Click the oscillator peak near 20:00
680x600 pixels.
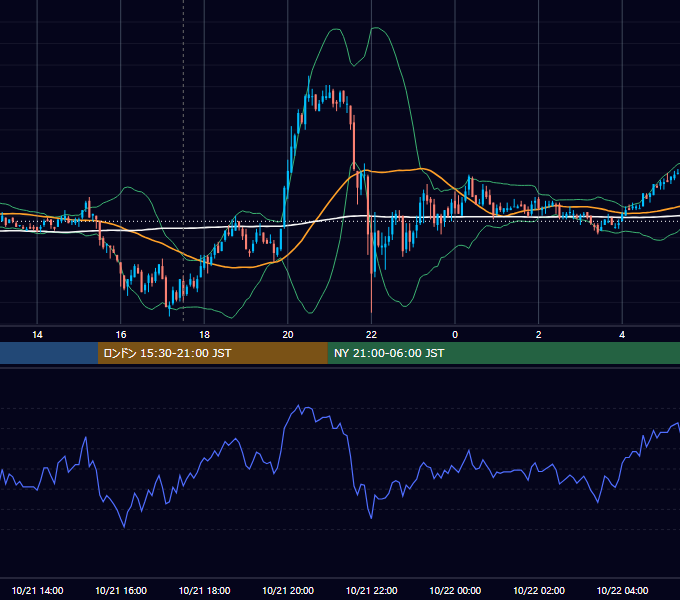point(298,406)
